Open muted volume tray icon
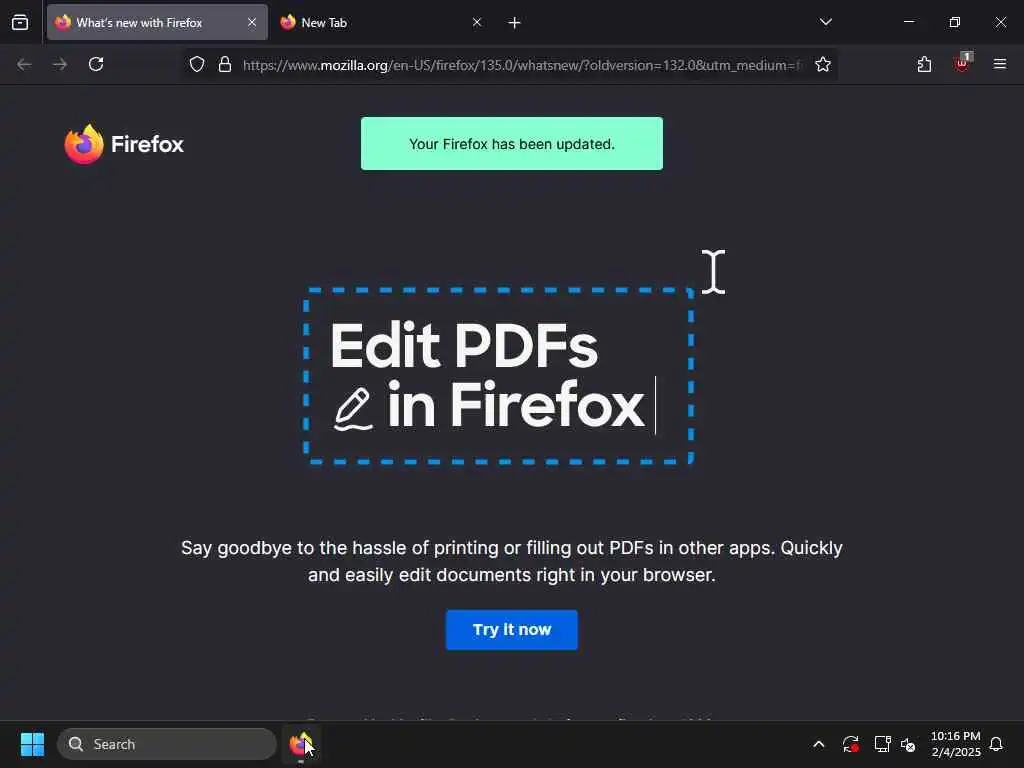This screenshot has height=768, width=1024. [908, 744]
